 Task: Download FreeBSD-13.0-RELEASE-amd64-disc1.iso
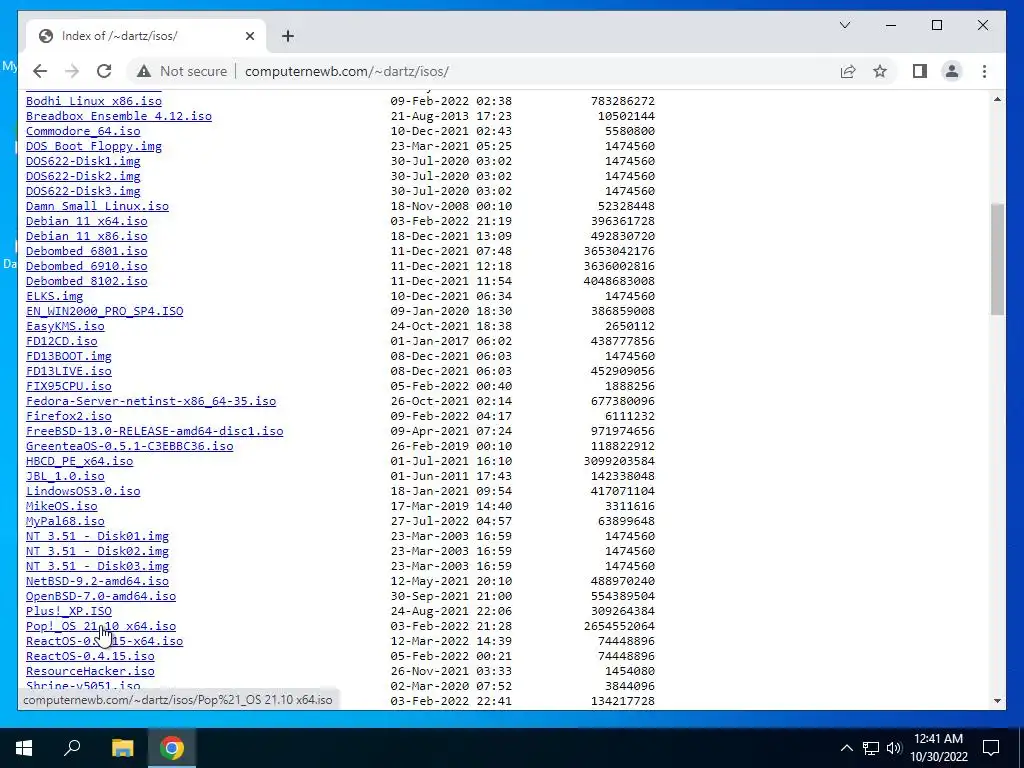[x=155, y=431]
